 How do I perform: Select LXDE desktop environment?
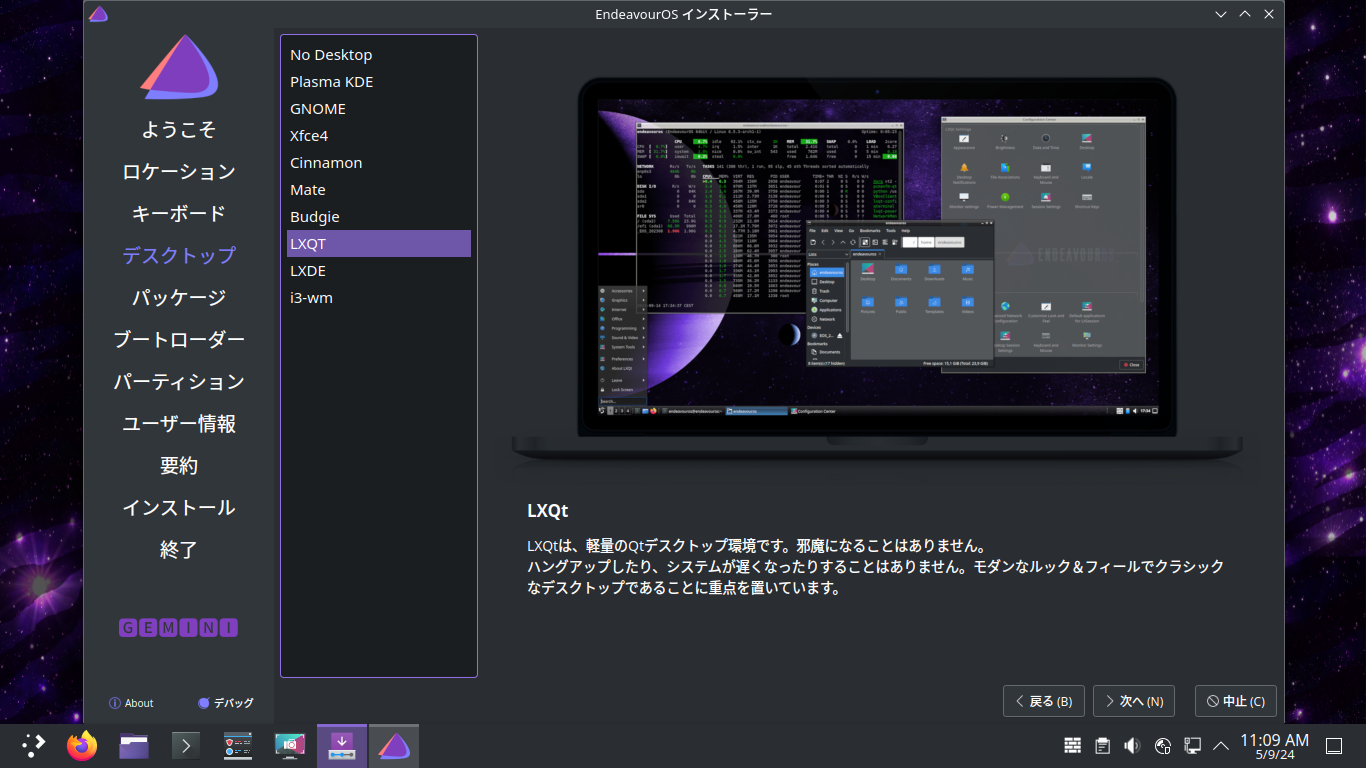(x=378, y=271)
